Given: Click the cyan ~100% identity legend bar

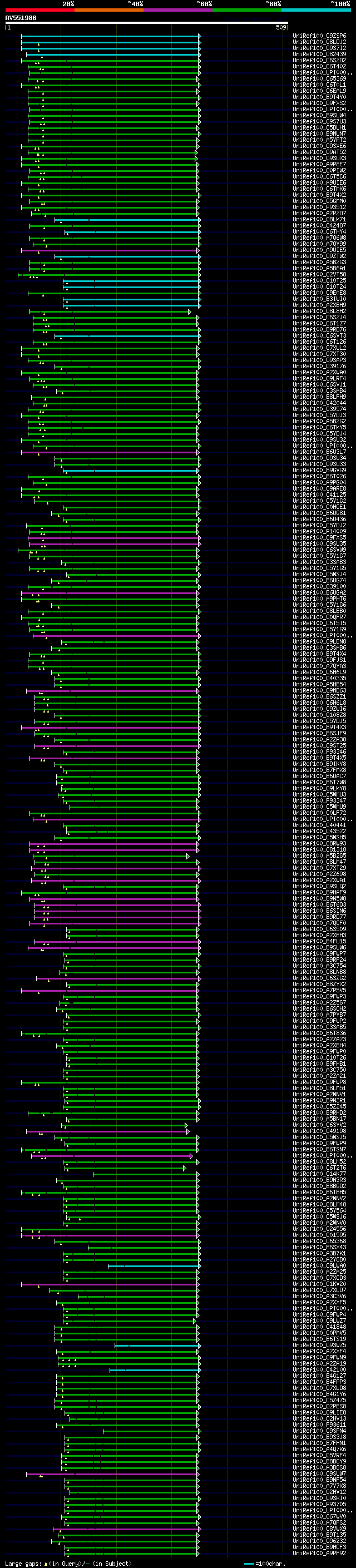Looking at the screenshot, I should (316, 10).
